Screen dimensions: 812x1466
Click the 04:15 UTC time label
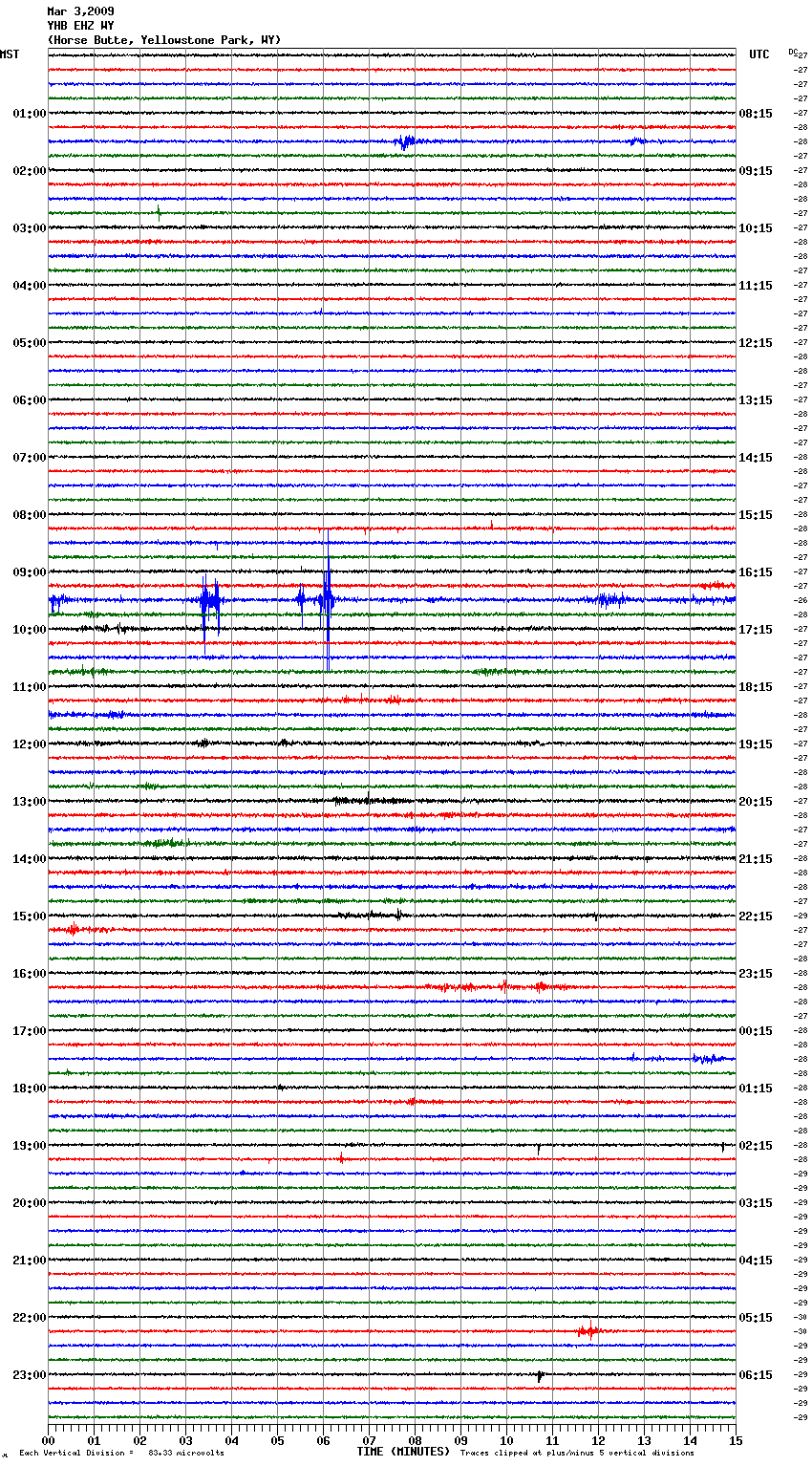pos(756,1261)
